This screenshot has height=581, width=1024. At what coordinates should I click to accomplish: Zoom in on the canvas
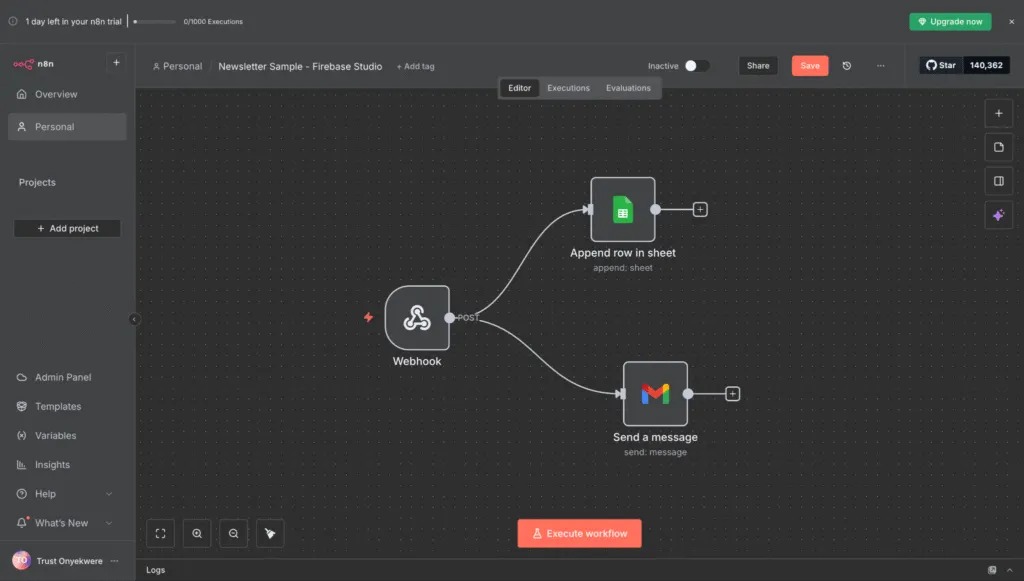pos(197,534)
